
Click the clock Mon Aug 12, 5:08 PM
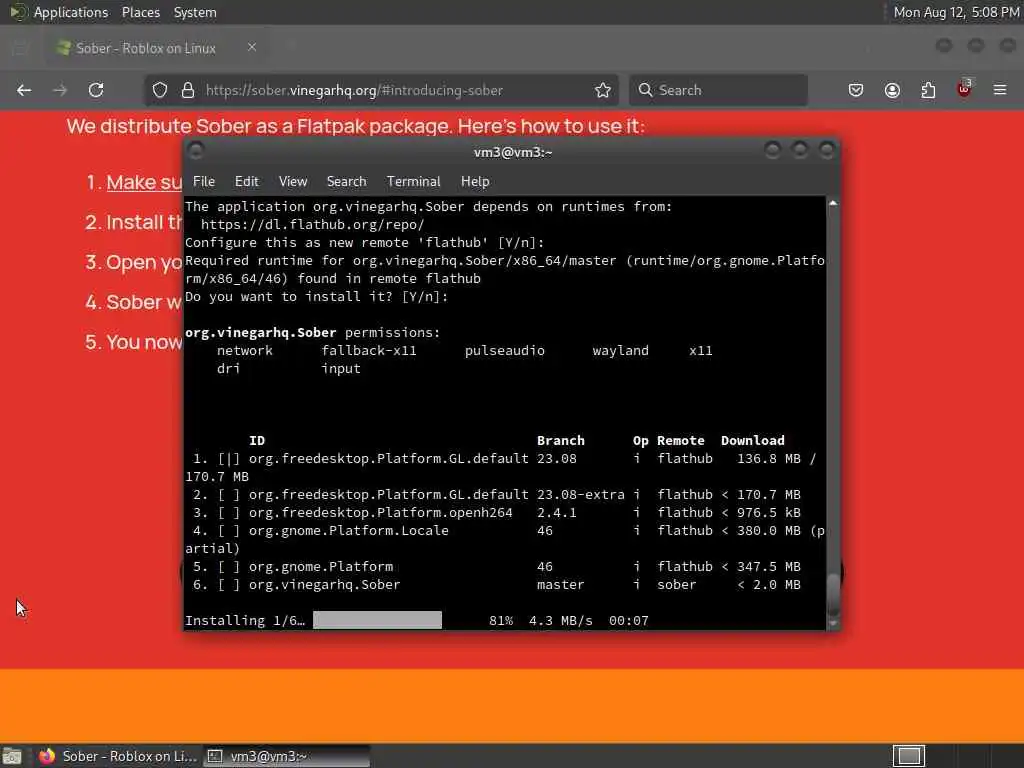pyautogui.click(x=956, y=12)
